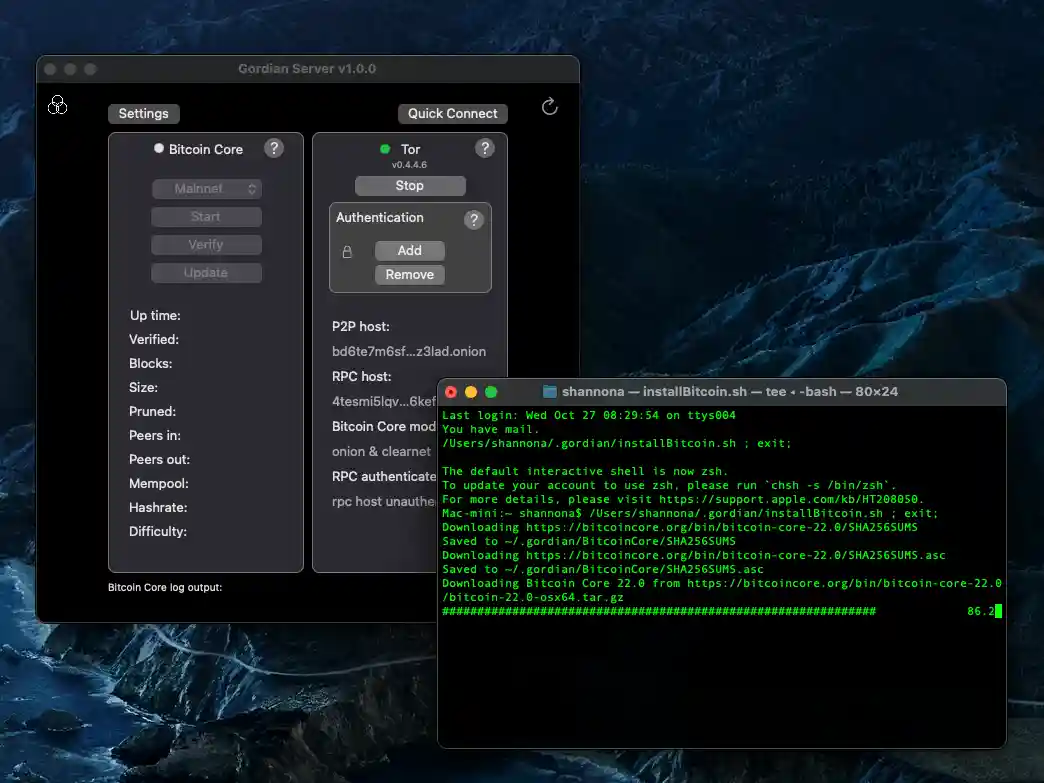Screen dimensions: 1044x783
Task: Zoom Terminal window with green button
Action: (x=491, y=392)
